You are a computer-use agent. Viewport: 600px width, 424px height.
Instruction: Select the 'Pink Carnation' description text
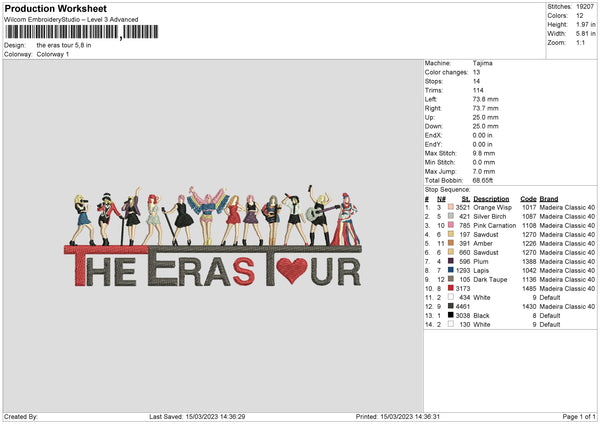[494, 225]
